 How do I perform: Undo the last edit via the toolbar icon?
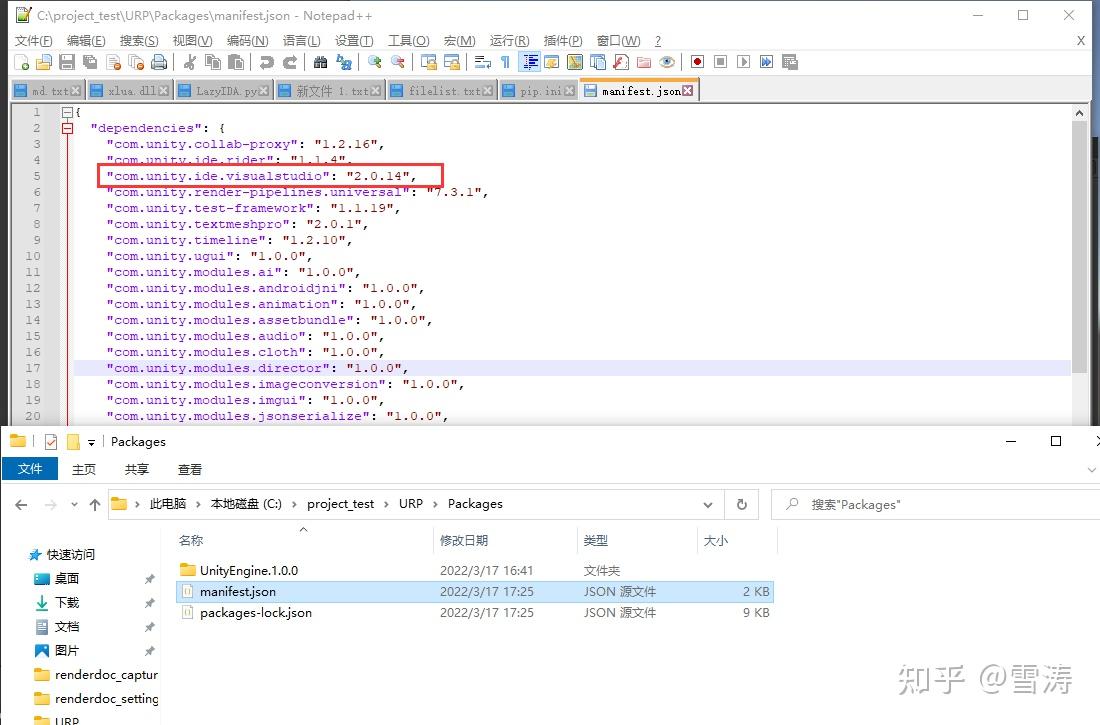pyautogui.click(x=267, y=62)
